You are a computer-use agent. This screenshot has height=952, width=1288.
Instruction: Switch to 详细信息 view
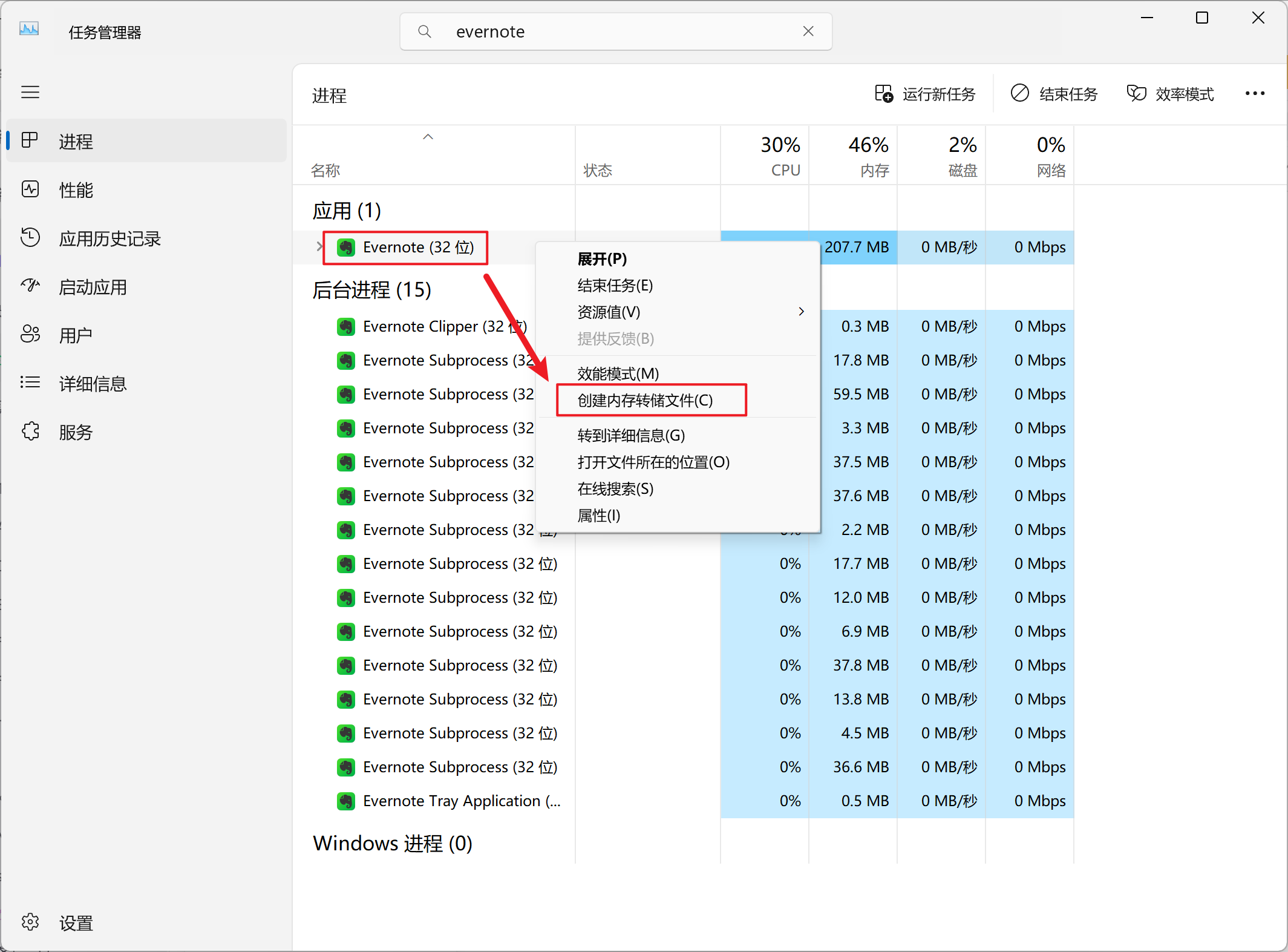pos(146,383)
